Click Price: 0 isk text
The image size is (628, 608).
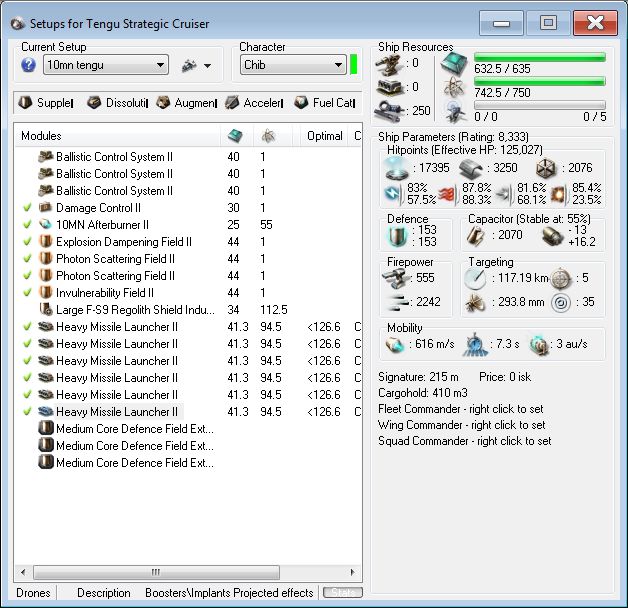point(505,377)
